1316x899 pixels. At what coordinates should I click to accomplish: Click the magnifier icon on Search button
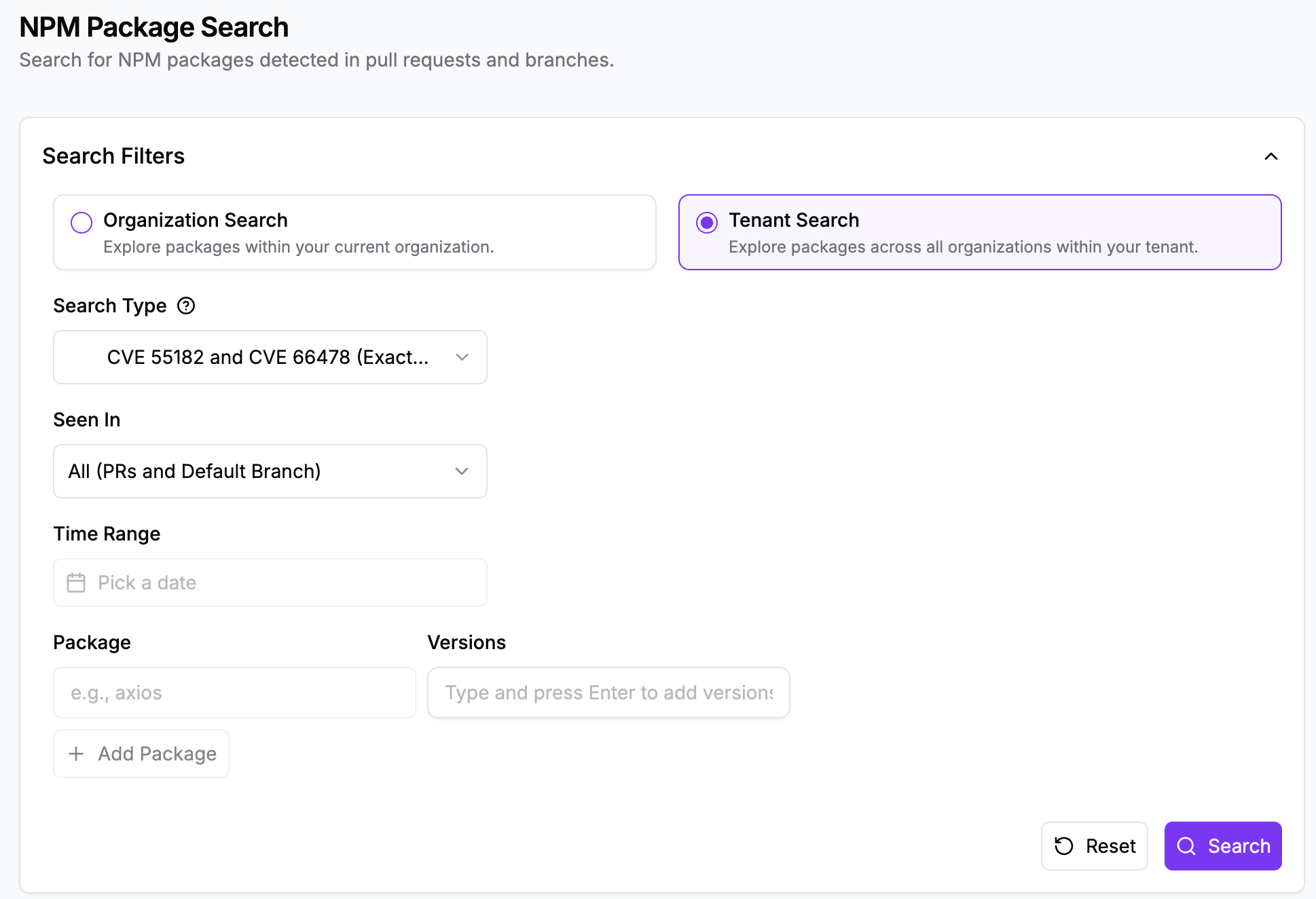pos(1186,846)
